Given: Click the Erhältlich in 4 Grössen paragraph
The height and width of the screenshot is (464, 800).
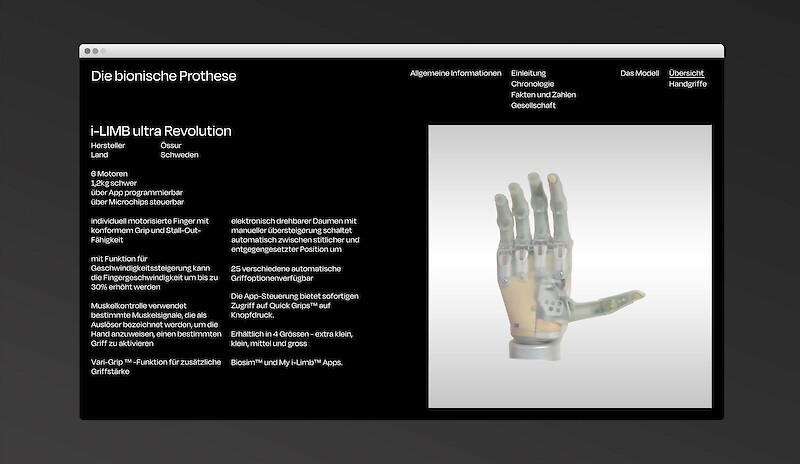Looking at the screenshot, I should tap(292, 338).
